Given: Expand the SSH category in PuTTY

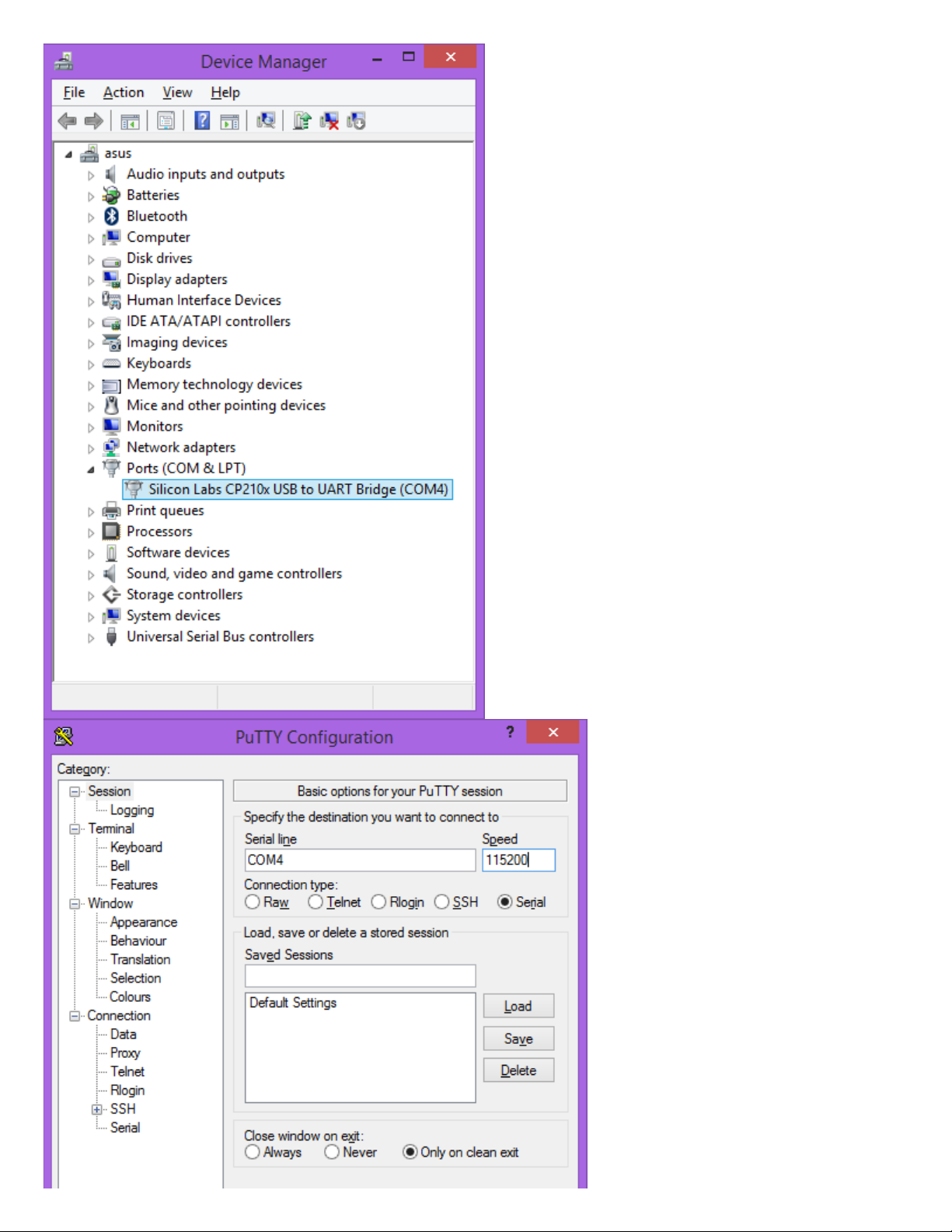Looking at the screenshot, I should click(x=97, y=1109).
